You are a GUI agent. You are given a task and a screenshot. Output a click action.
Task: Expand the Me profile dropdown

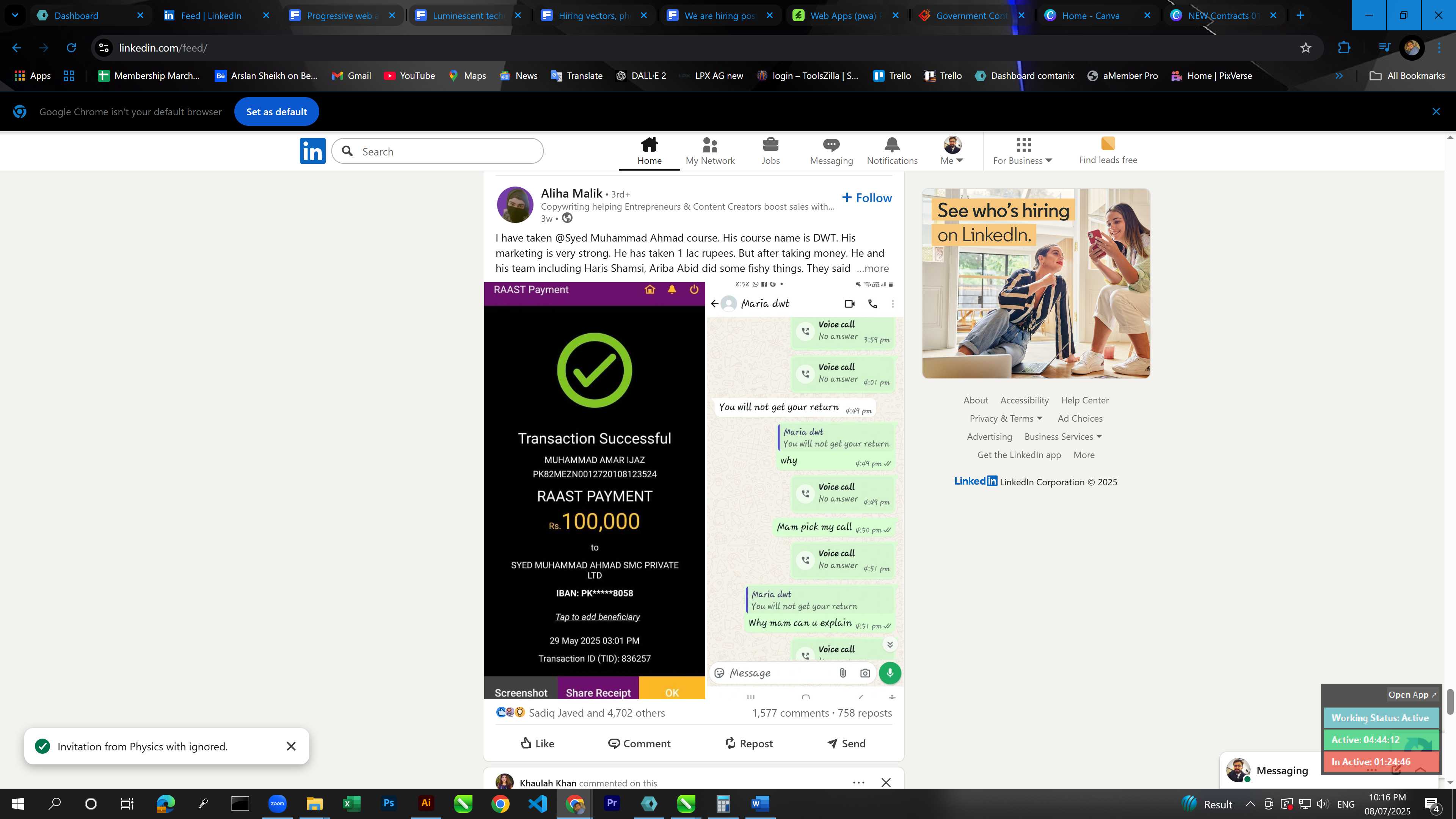[x=952, y=151]
